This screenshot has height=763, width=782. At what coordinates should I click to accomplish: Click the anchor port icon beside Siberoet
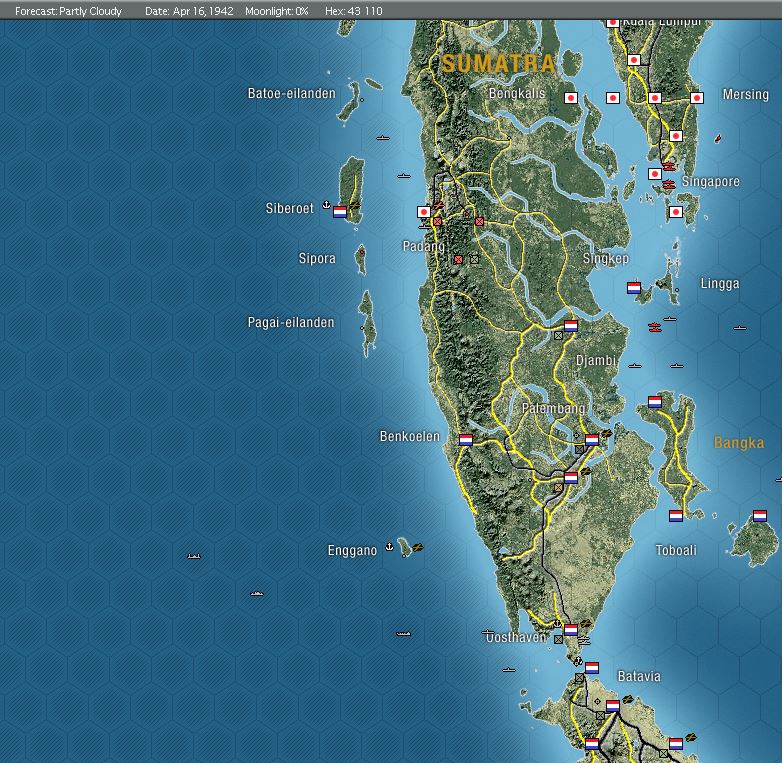tap(326, 204)
